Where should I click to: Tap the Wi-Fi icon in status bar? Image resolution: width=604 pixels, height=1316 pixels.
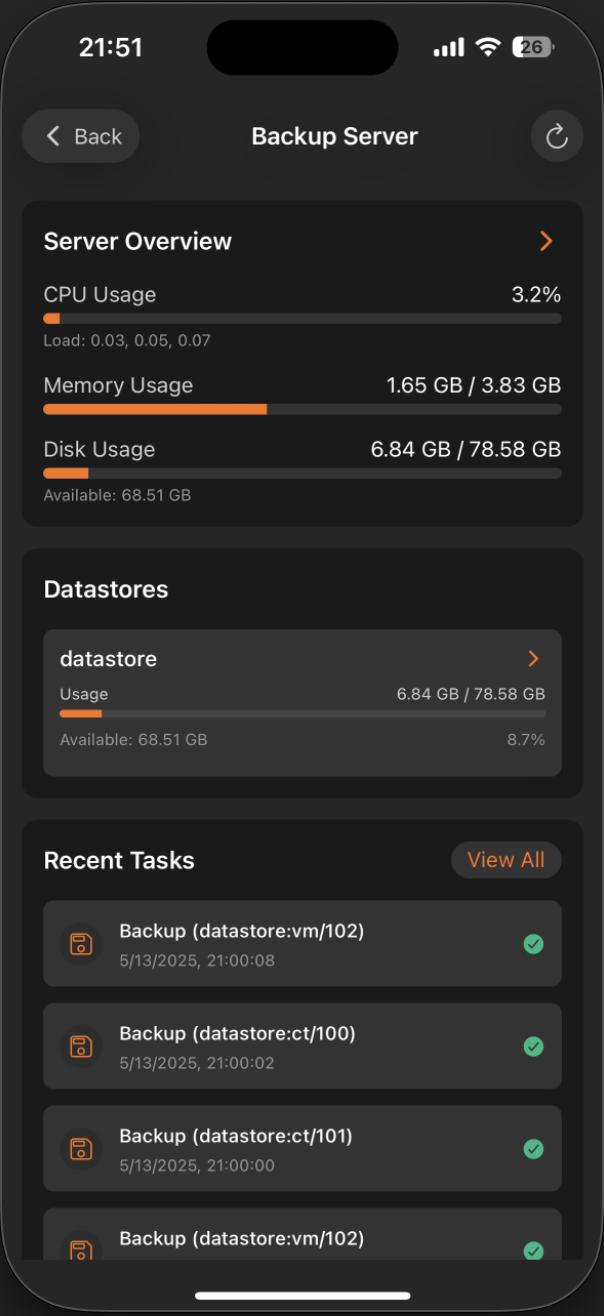click(x=488, y=47)
